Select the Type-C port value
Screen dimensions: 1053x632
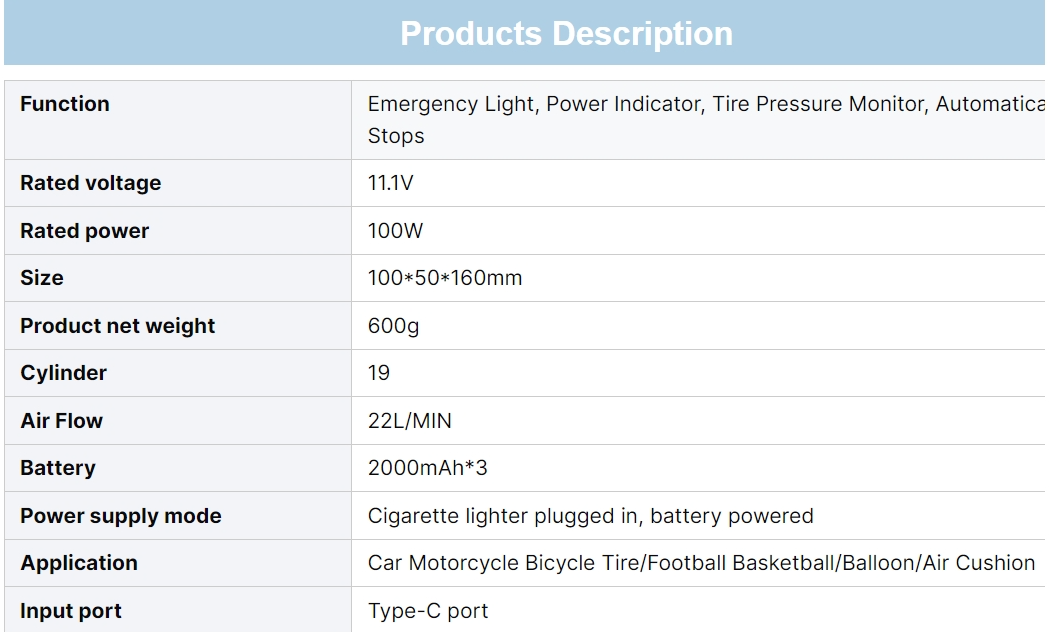click(428, 611)
